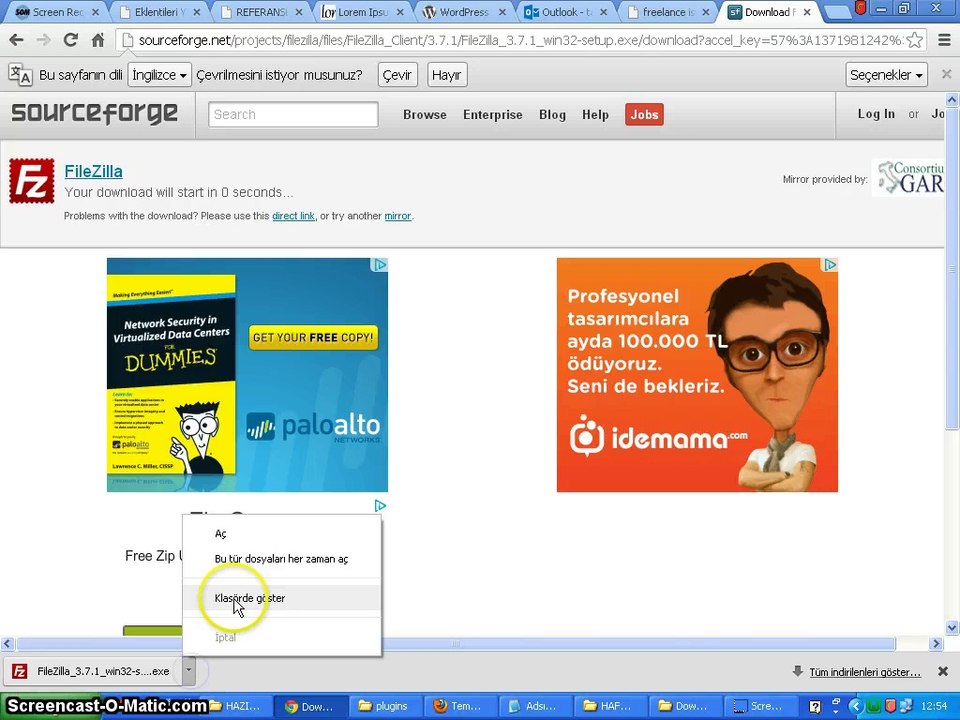Open the 'plugins' folder taskbar button
The image size is (960, 720).
point(384,706)
